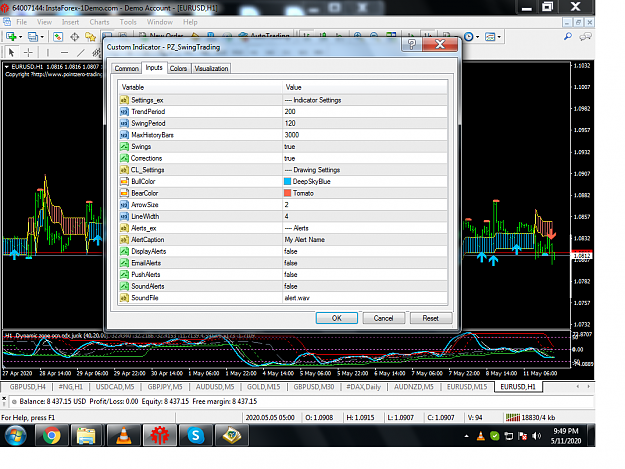Click the system tray volume icon
Screen dimensions: 625x469
[x=537, y=436]
